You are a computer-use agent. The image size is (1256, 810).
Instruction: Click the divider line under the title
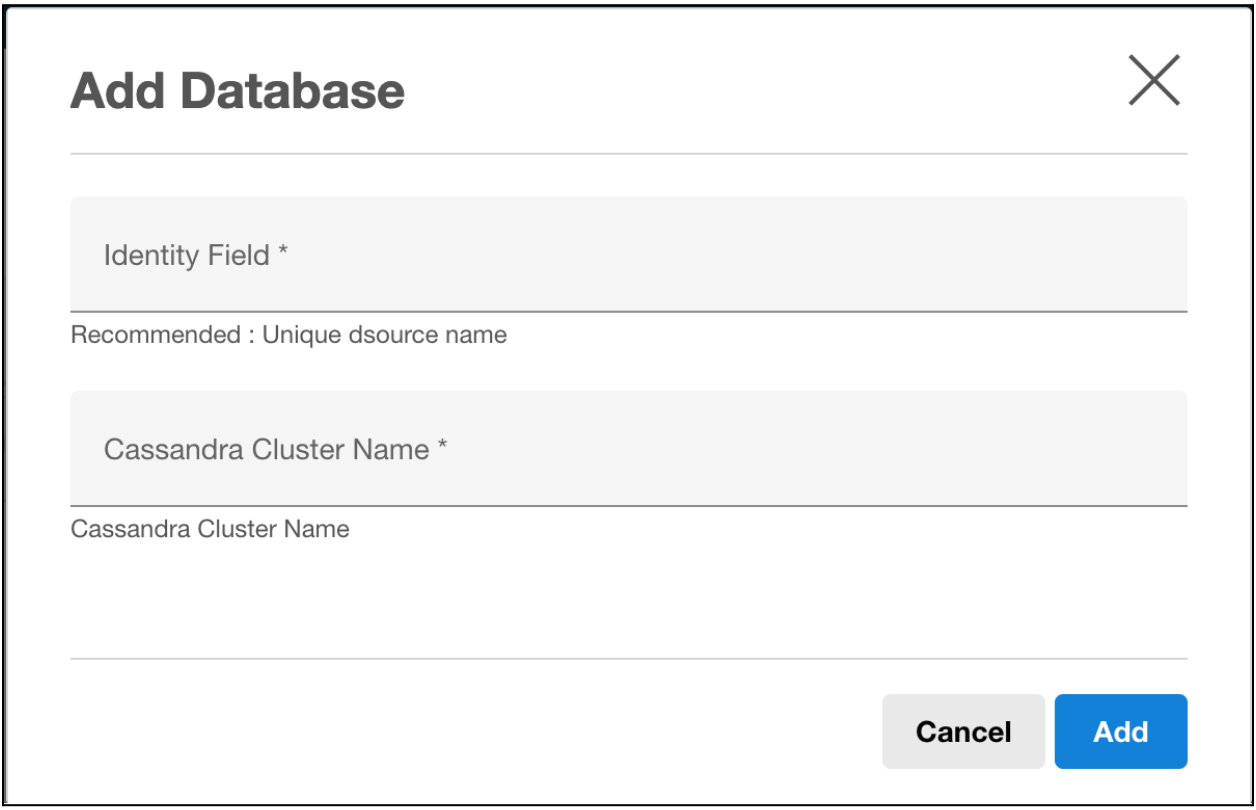[x=628, y=154]
